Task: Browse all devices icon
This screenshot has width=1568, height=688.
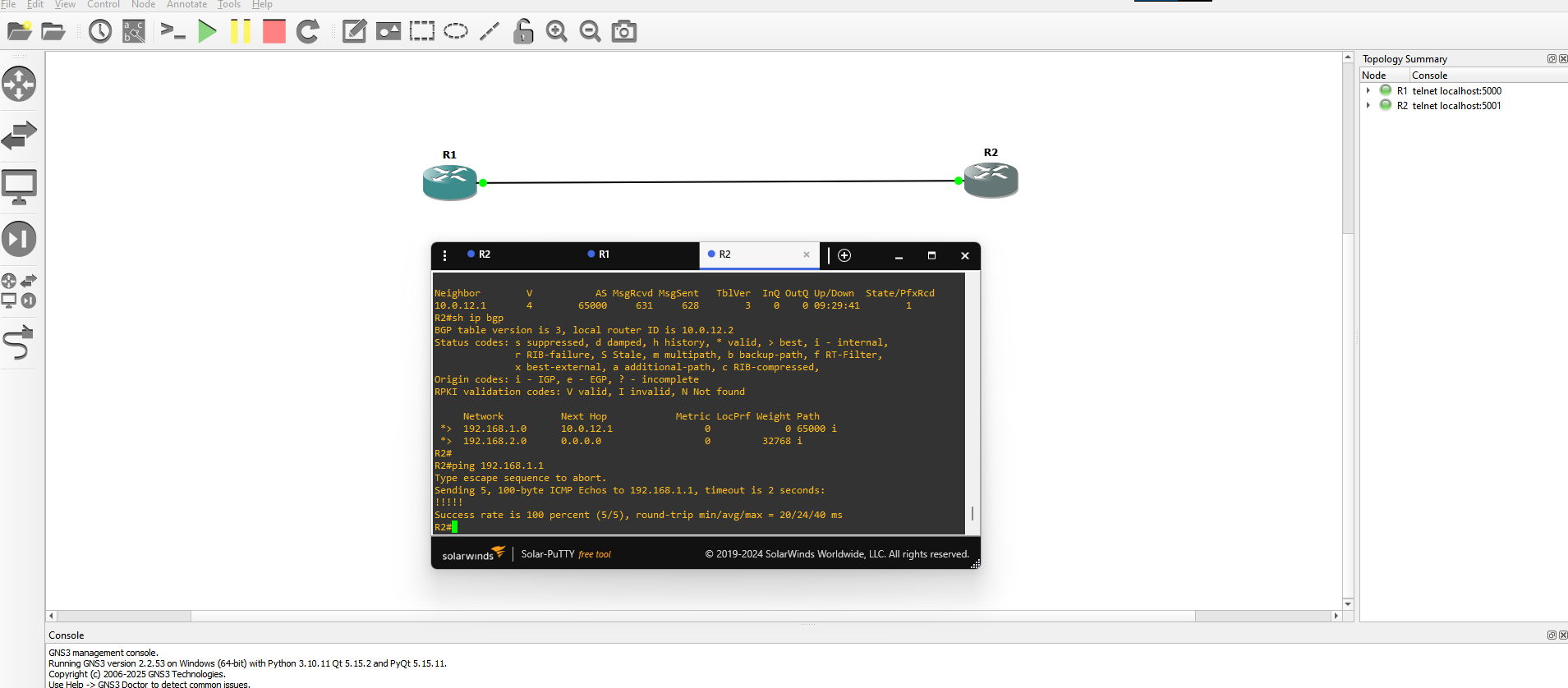Action: click(19, 291)
